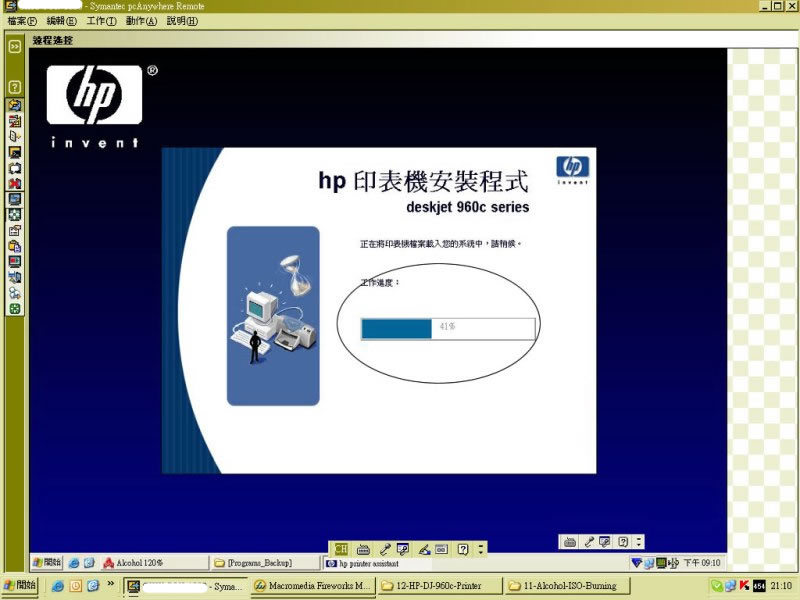Click the pen handwriting icon on the CH language bar
The width and height of the screenshot is (800, 600).
tap(424, 549)
